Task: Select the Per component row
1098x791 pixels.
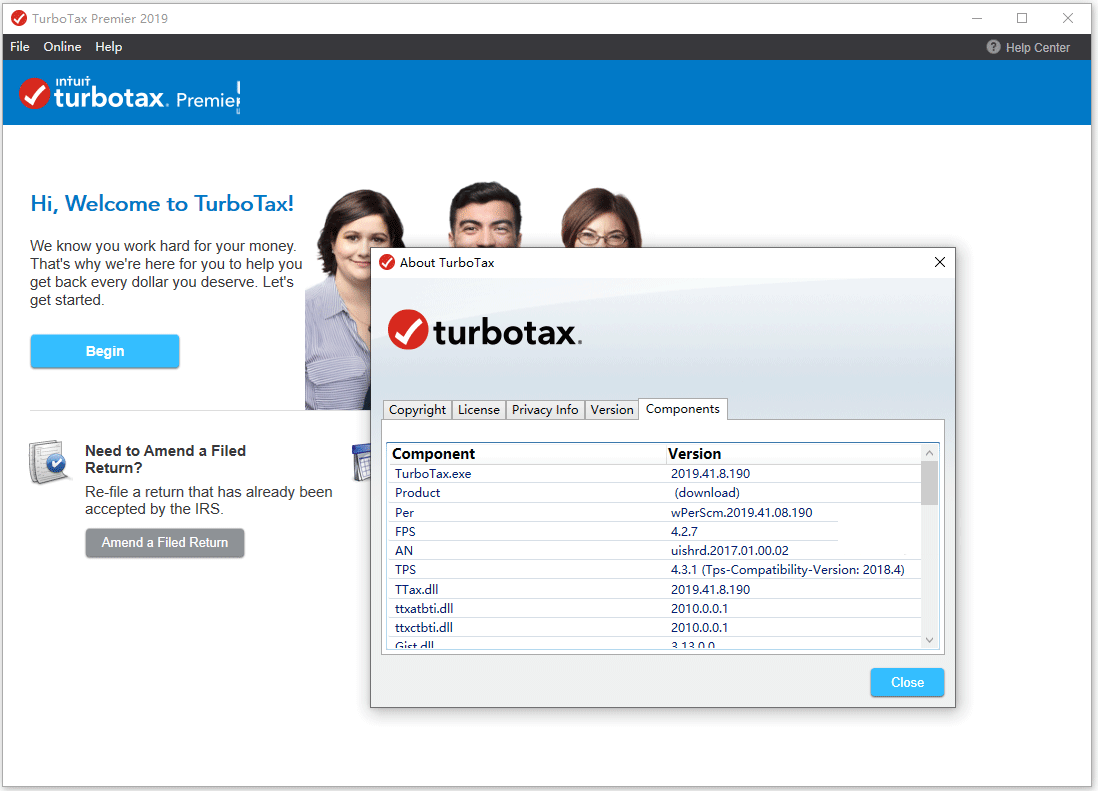Action: [655, 512]
